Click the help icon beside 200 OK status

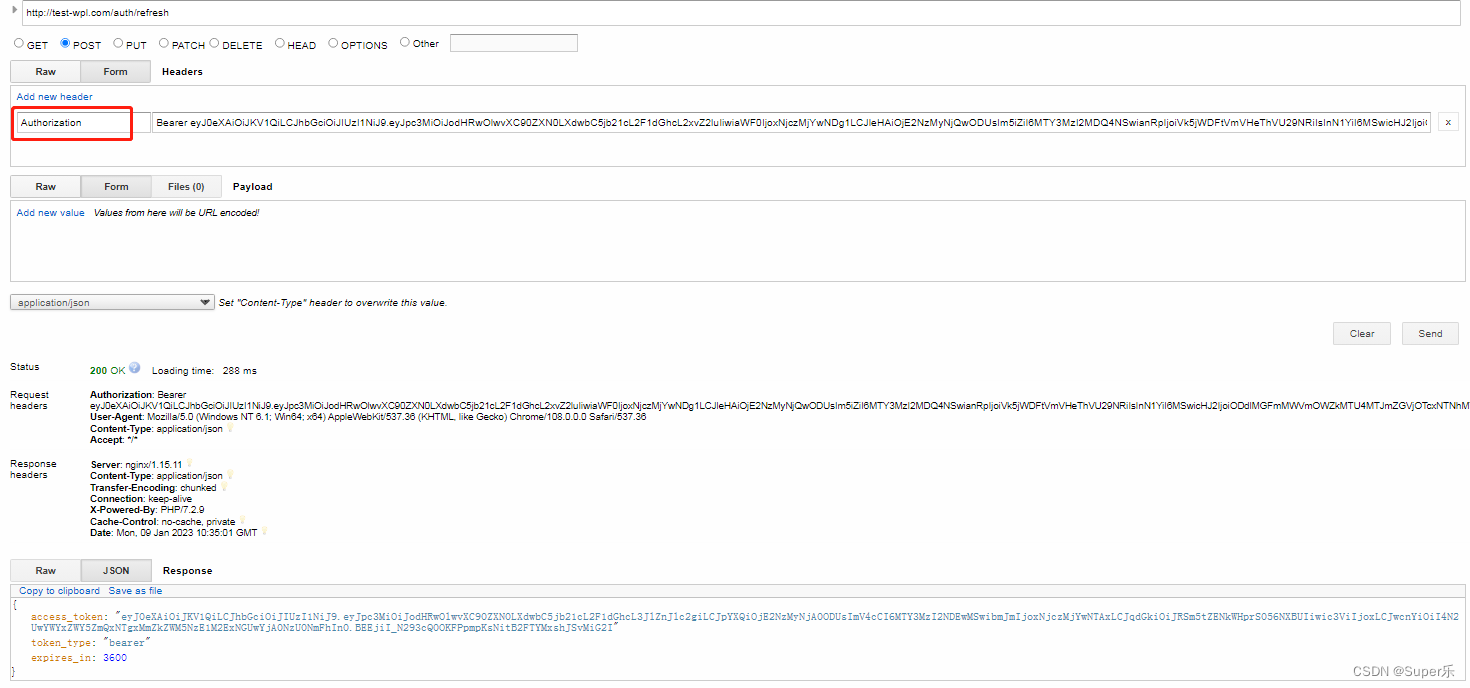(134, 368)
